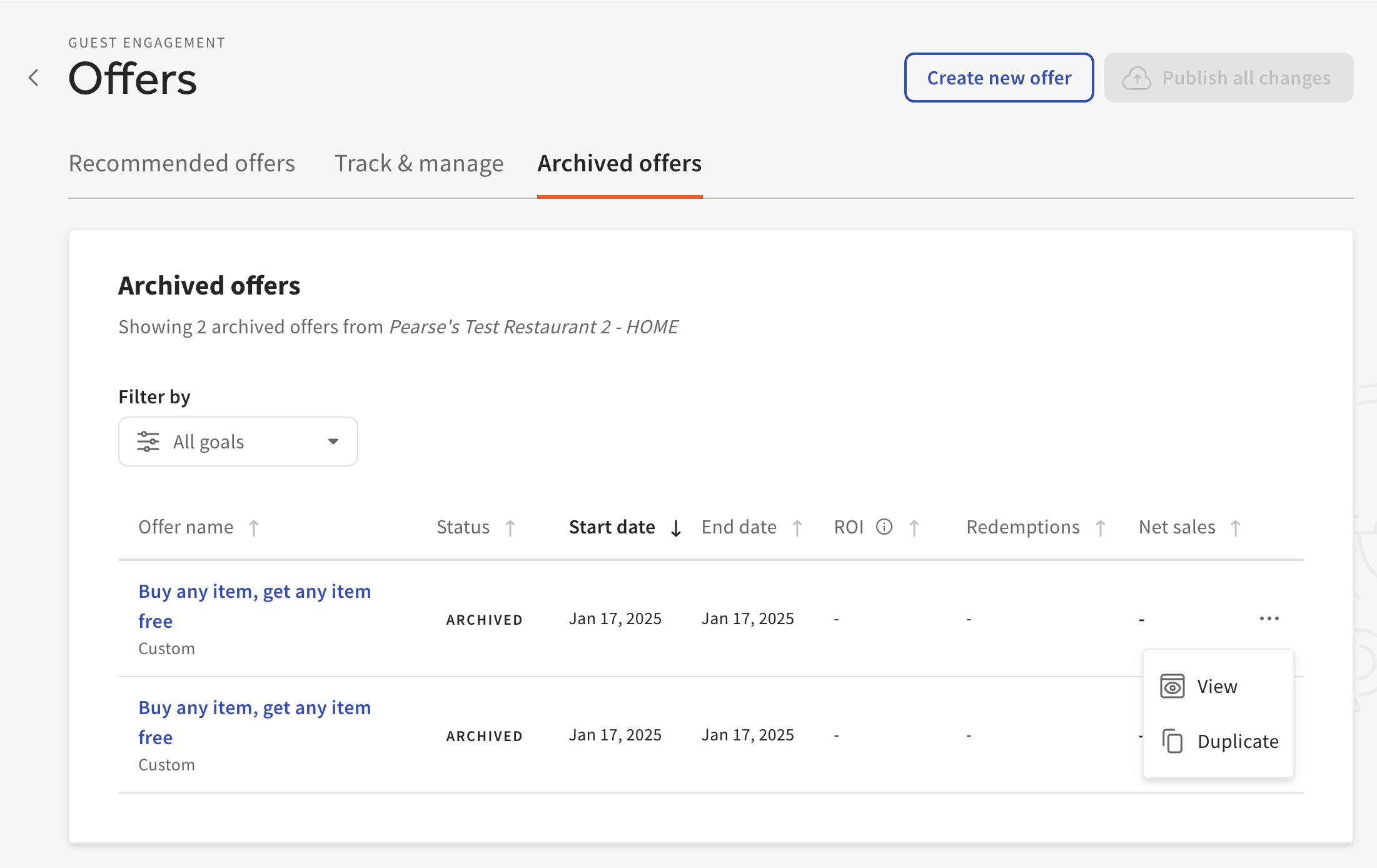Viewport: 1377px width, 868px height.
Task: Choose View from the context menu
Action: tap(1217, 686)
